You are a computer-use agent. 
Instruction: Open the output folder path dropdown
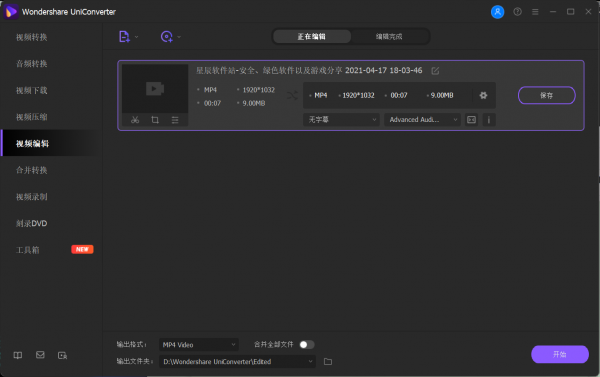(238, 362)
